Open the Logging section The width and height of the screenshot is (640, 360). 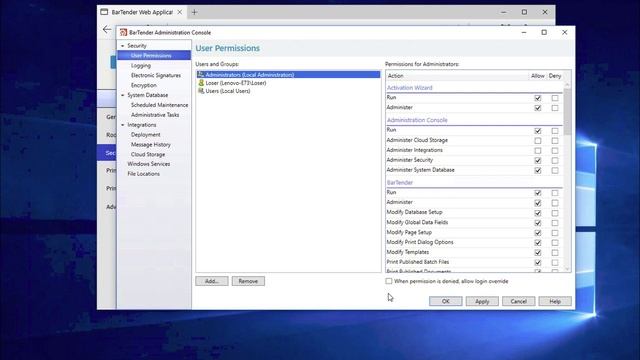pyautogui.click(x=141, y=65)
